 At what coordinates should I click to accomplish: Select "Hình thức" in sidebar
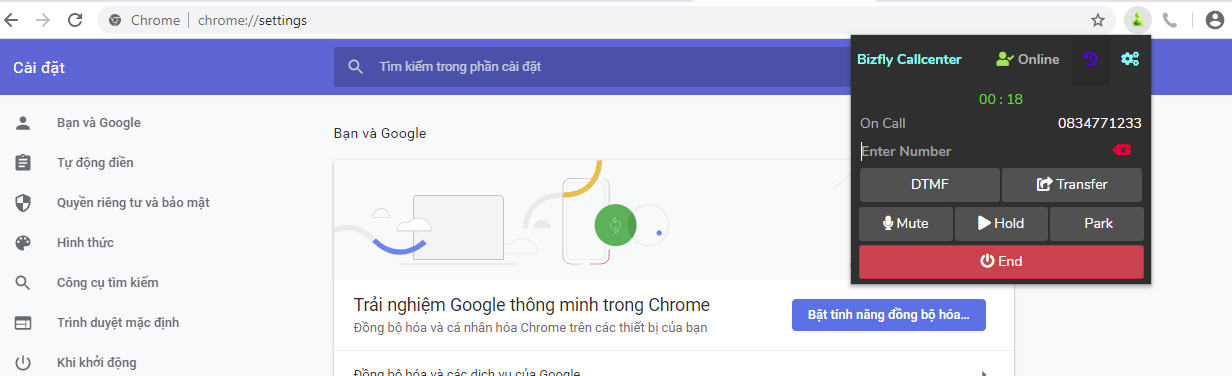[85, 242]
